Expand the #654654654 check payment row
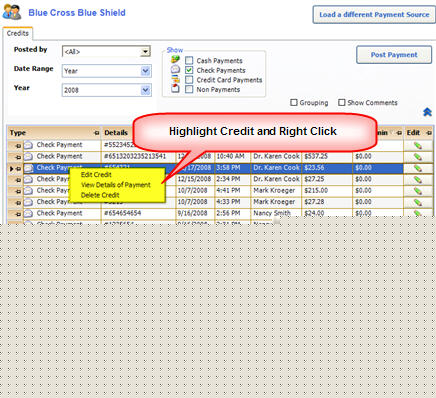Image resolution: width=436 pixels, height=398 pixels. click(18, 214)
